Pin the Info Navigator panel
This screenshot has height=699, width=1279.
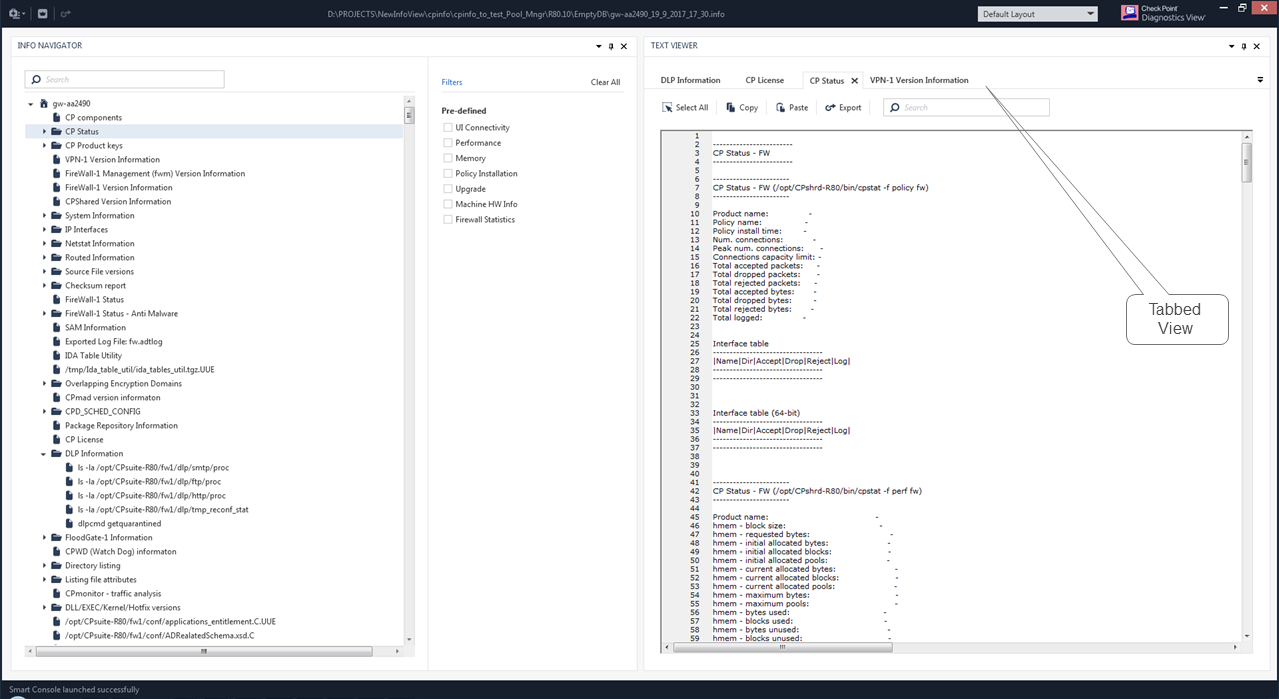(x=611, y=46)
